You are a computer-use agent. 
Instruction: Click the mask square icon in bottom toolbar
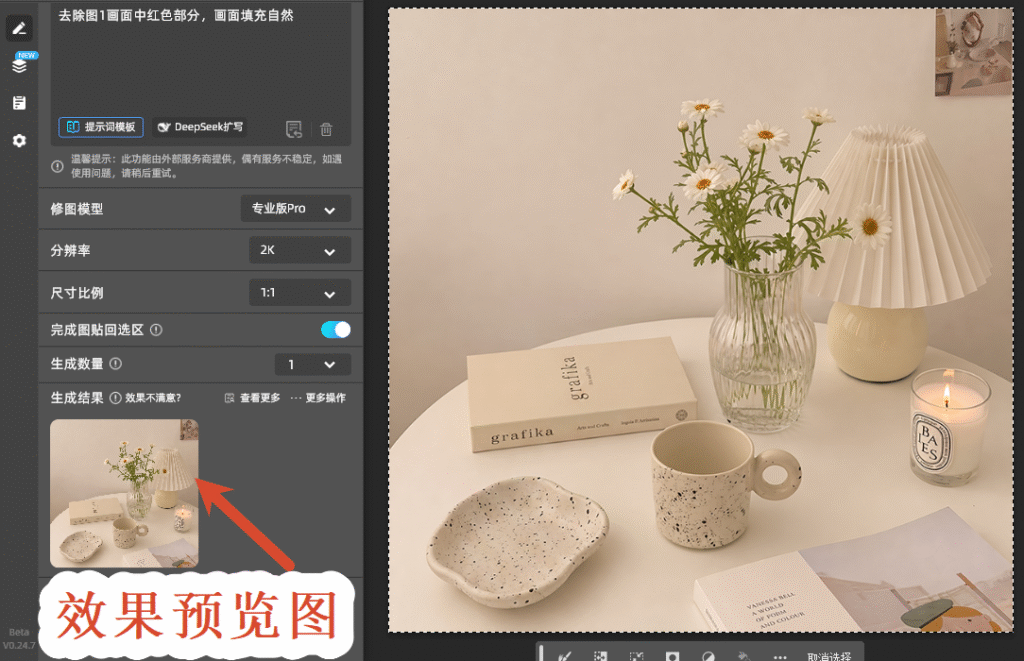coord(672,656)
